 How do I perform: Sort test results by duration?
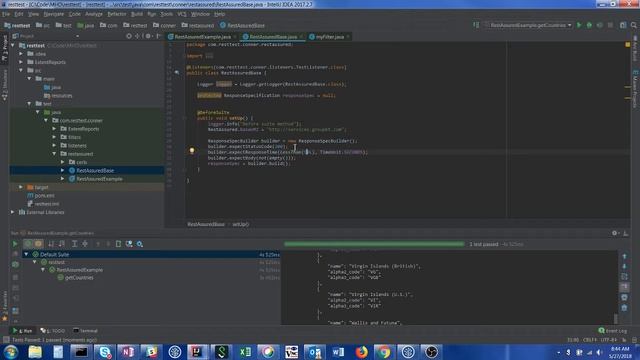(x=62, y=244)
